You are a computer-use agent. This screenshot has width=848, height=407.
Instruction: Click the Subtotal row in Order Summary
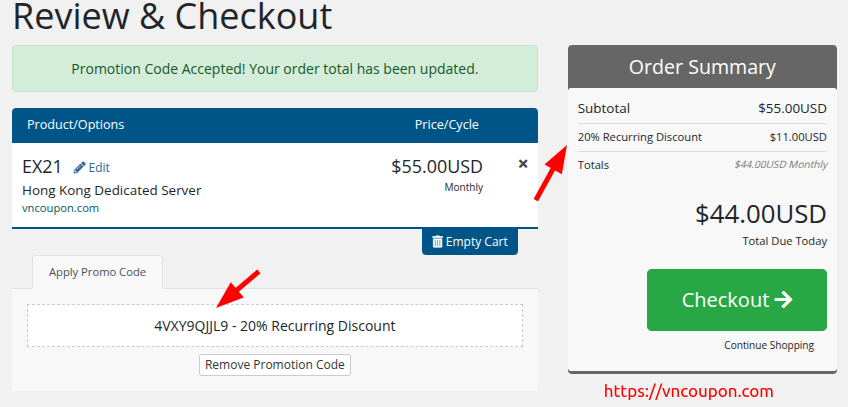tap(702, 108)
